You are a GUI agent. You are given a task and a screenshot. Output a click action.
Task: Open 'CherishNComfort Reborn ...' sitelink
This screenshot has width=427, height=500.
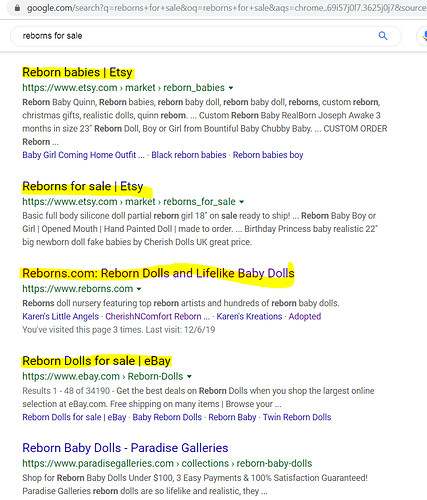tap(158, 316)
